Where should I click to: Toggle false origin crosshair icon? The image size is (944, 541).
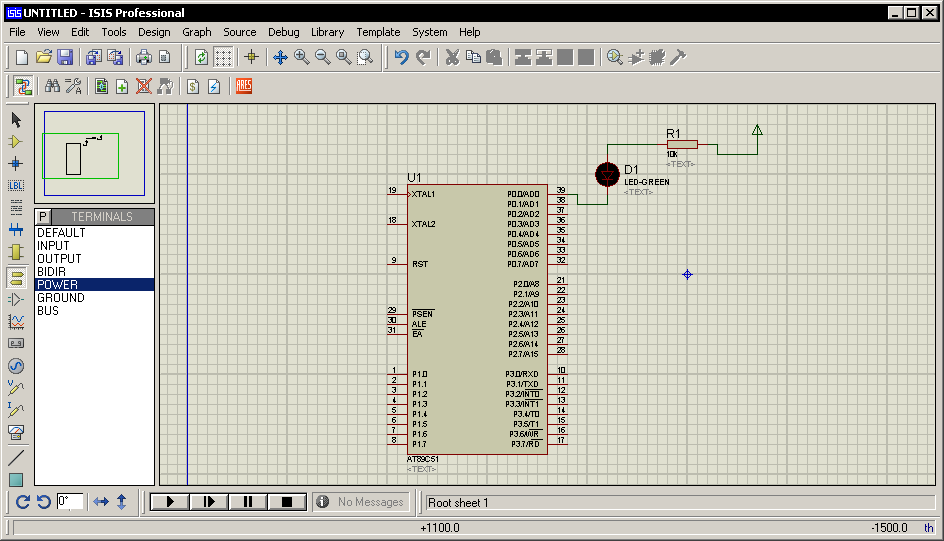point(252,57)
